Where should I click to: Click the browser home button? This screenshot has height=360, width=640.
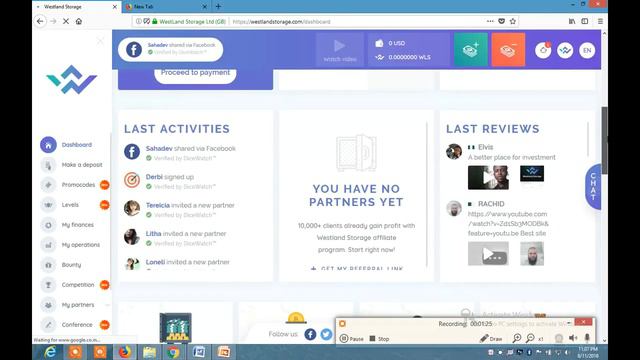[79, 21]
